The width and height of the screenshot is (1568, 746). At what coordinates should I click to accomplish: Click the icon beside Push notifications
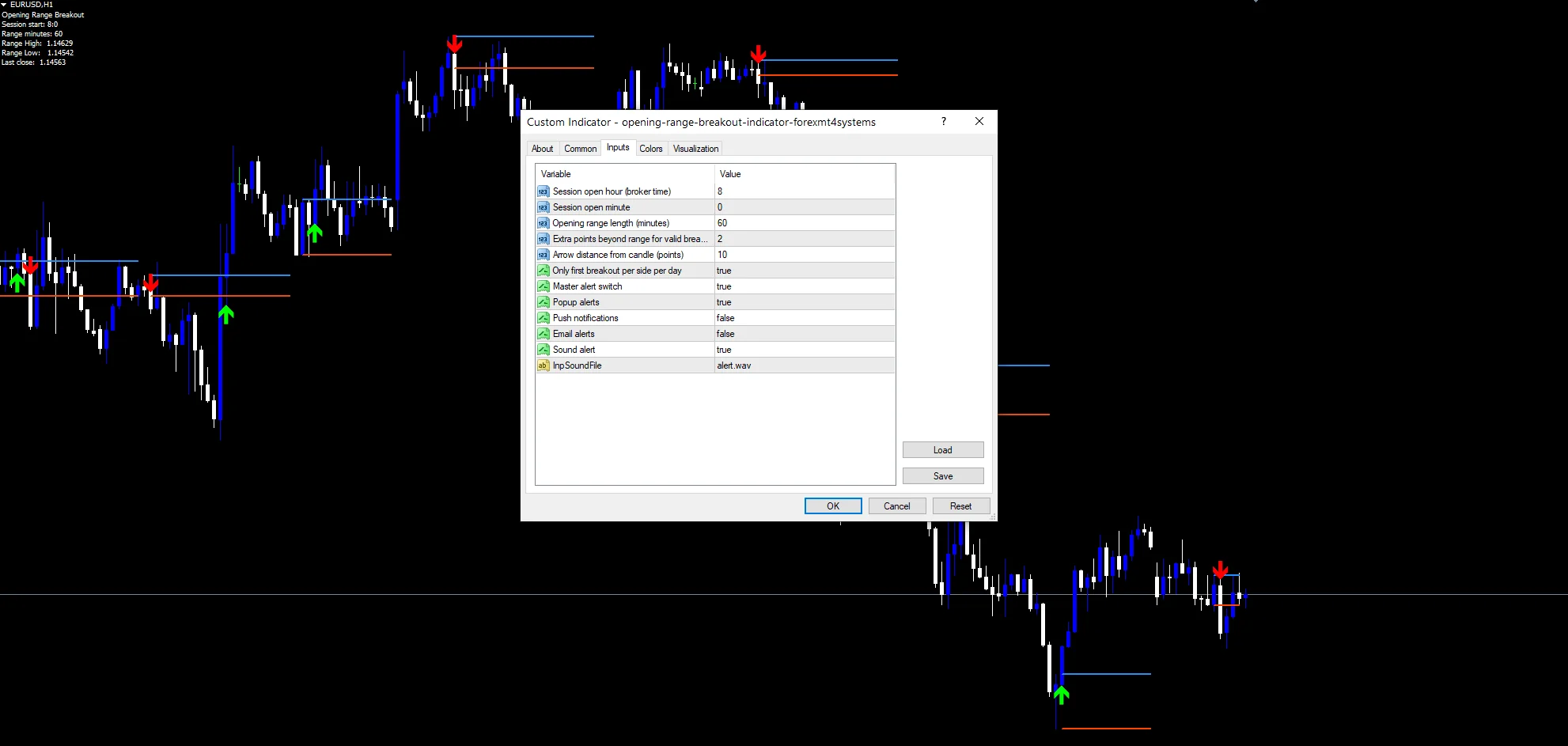click(x=543, y=318)
